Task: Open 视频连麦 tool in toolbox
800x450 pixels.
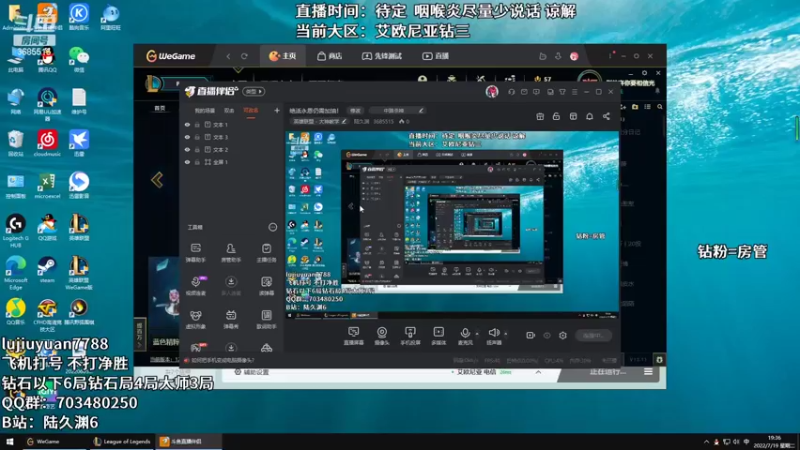Action: coord(195,286)
